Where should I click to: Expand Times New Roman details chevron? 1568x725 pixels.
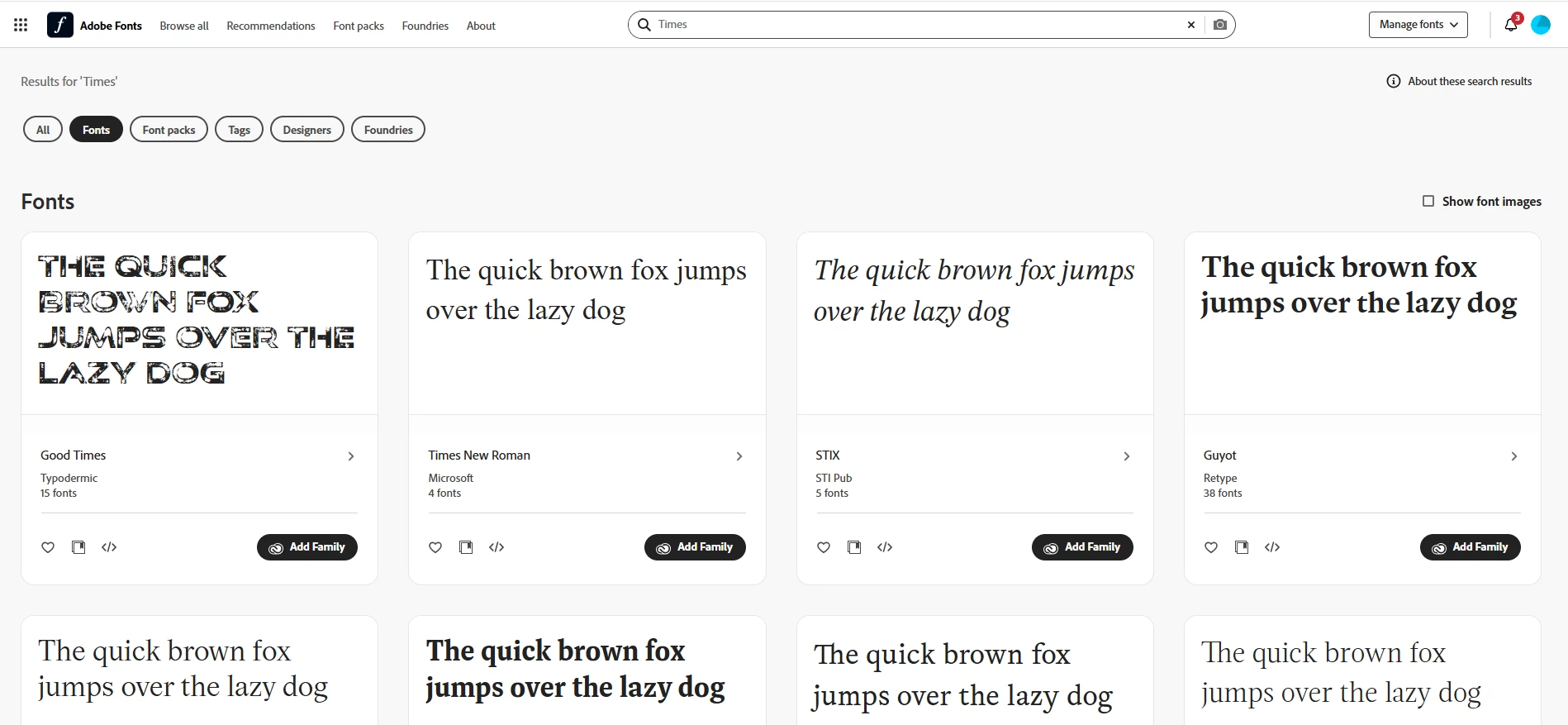click(739, 456)
